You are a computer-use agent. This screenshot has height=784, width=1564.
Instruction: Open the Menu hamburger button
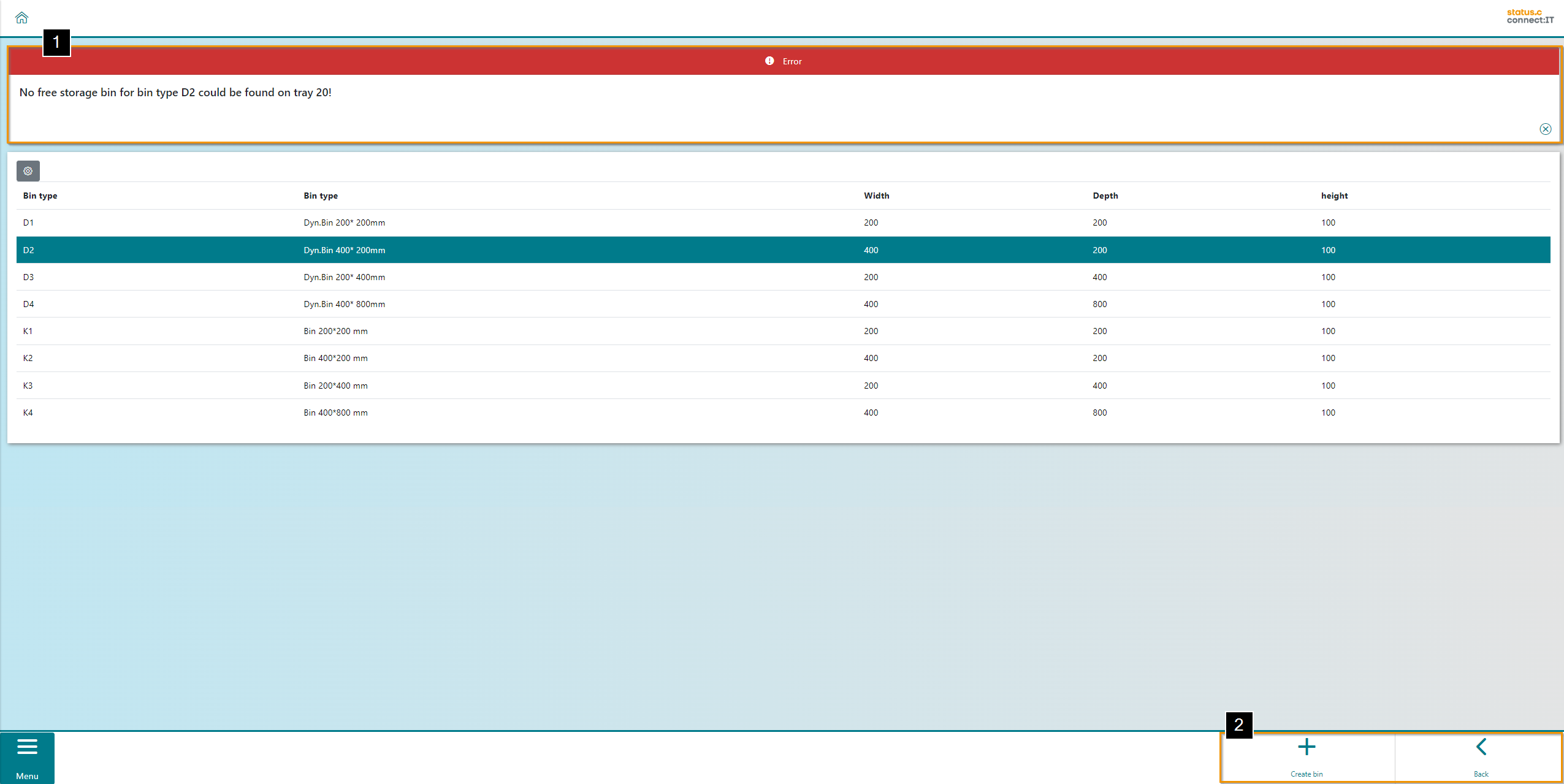pos(27,747)
